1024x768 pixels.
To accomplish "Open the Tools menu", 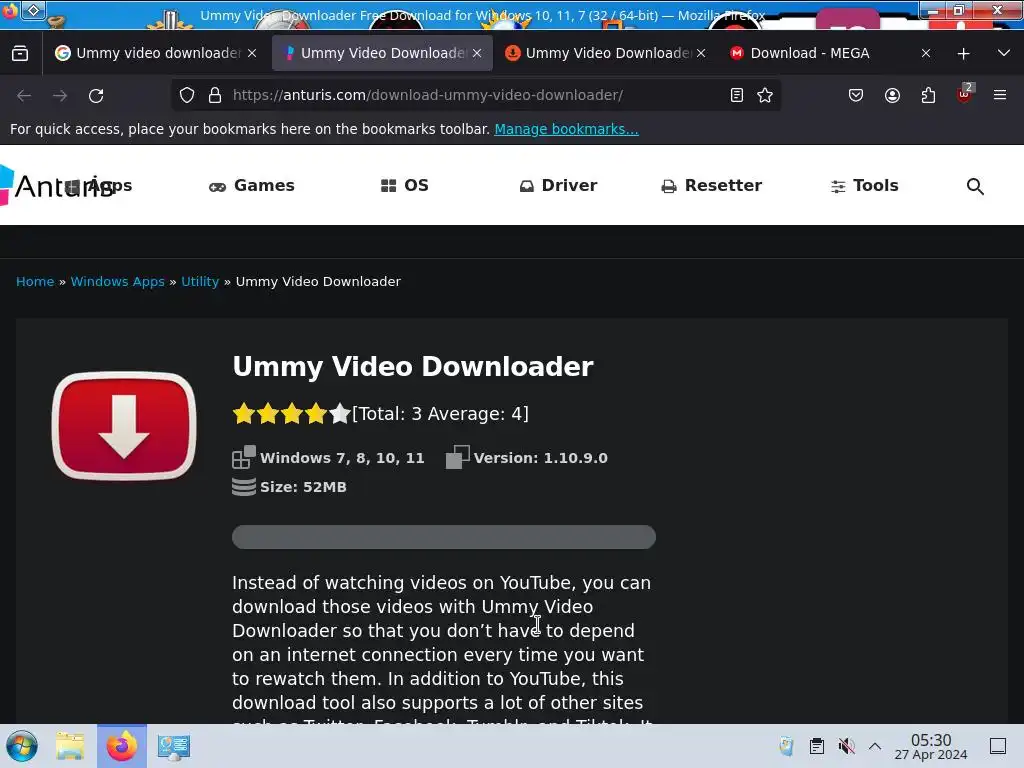I will [864, 185].
